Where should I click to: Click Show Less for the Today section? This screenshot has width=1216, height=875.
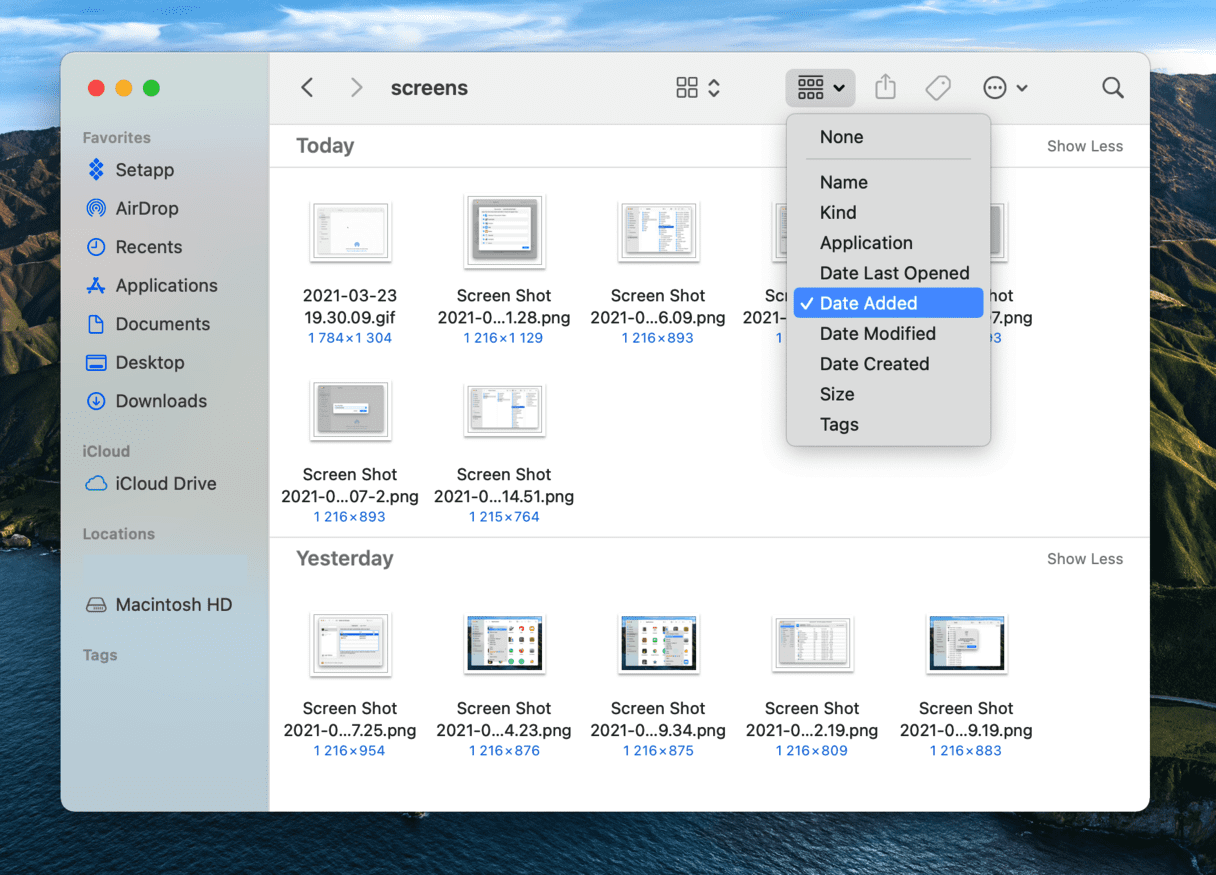pyautogui.click(x=1085, y=146)
